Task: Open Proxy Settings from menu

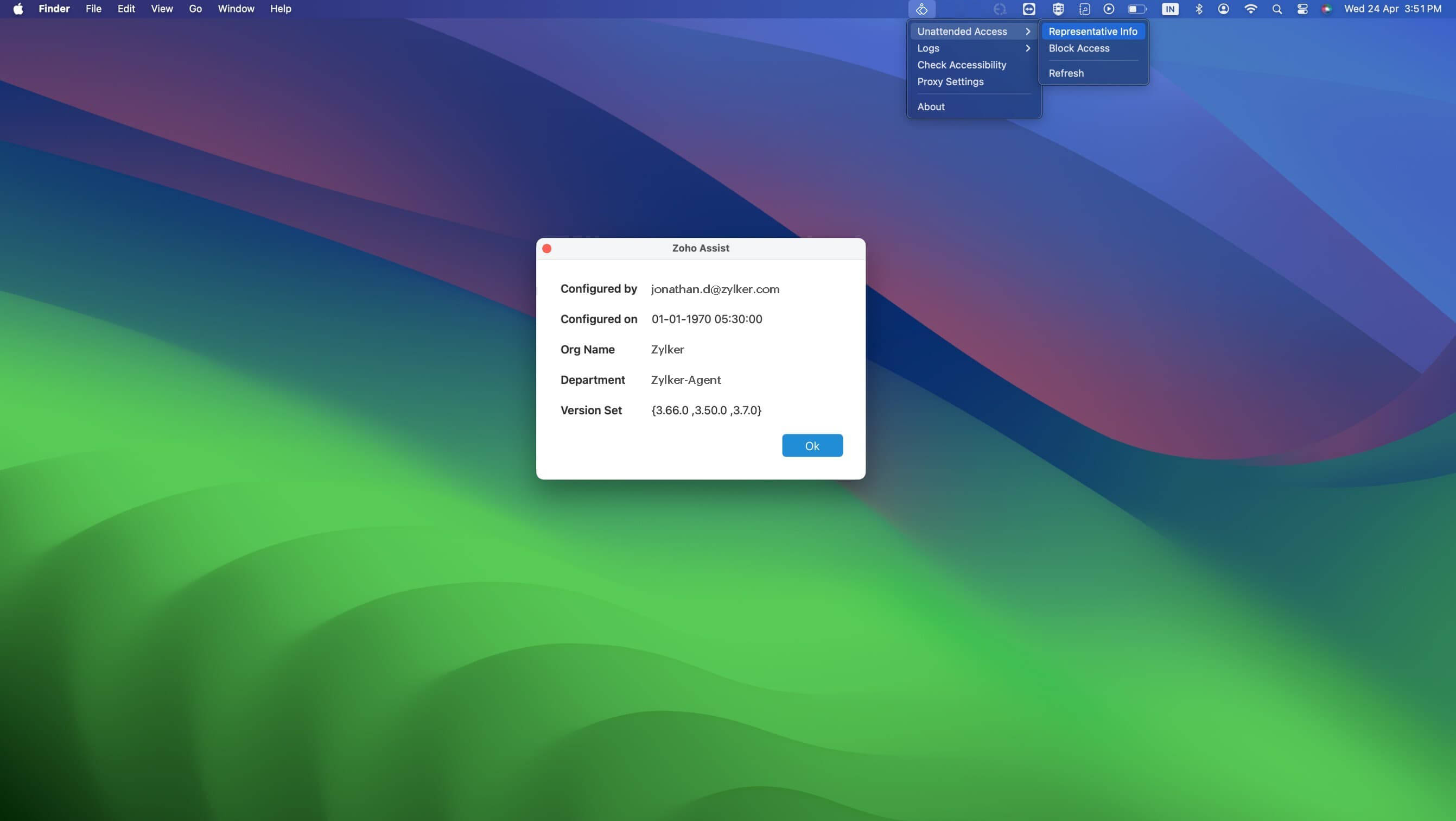Action: 950,82
